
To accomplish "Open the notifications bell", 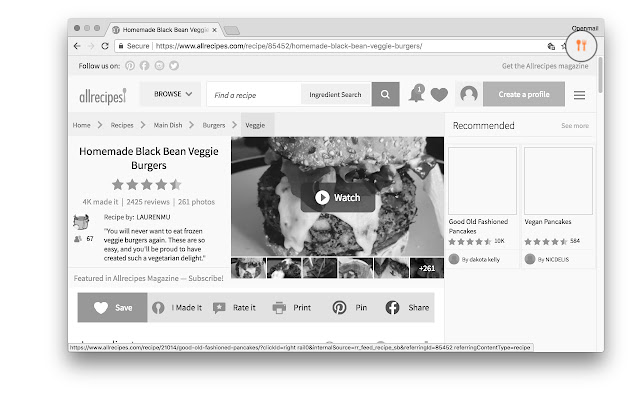I will coord(417,93).
